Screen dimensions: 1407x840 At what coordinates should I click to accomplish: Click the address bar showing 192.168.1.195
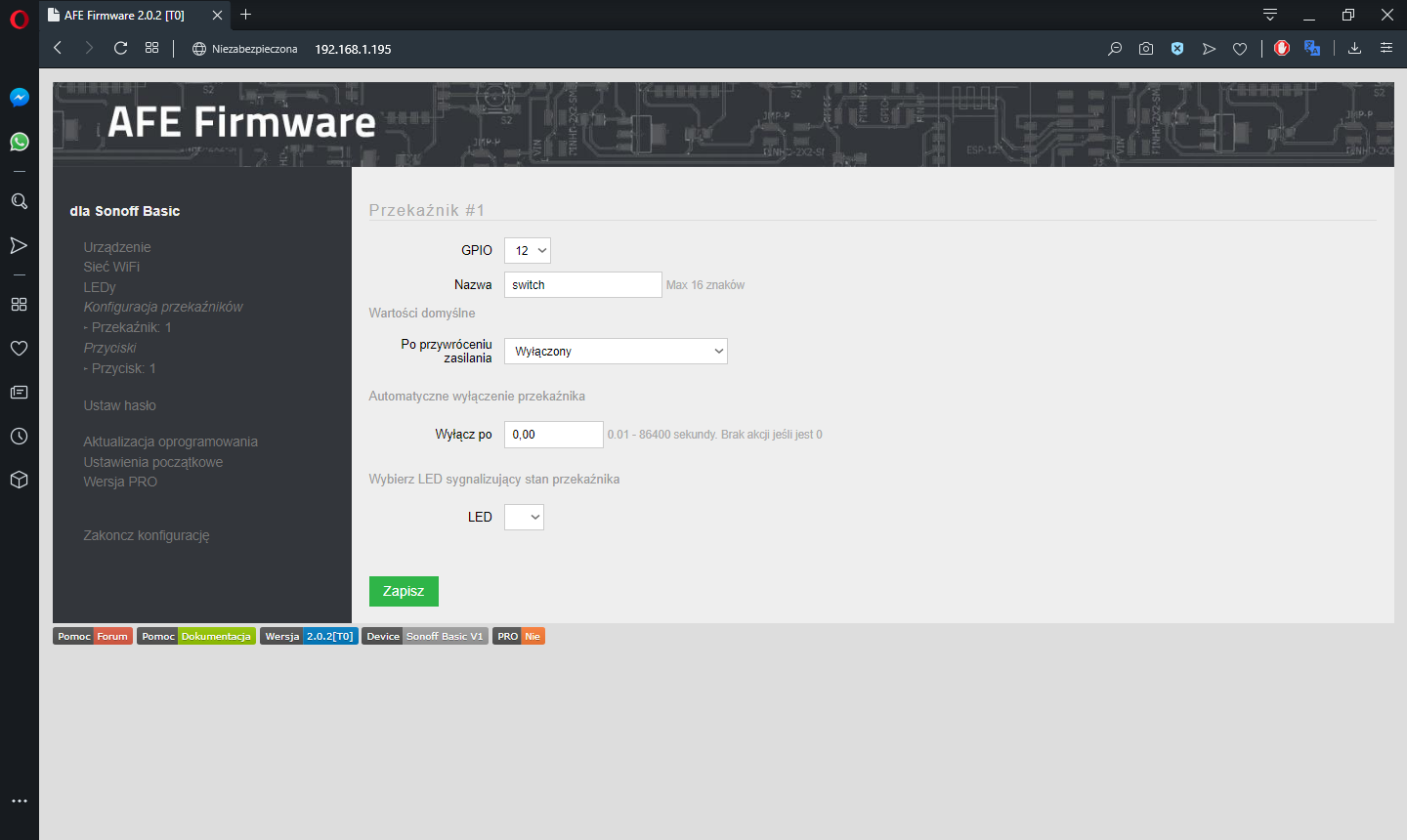point(353,49)
